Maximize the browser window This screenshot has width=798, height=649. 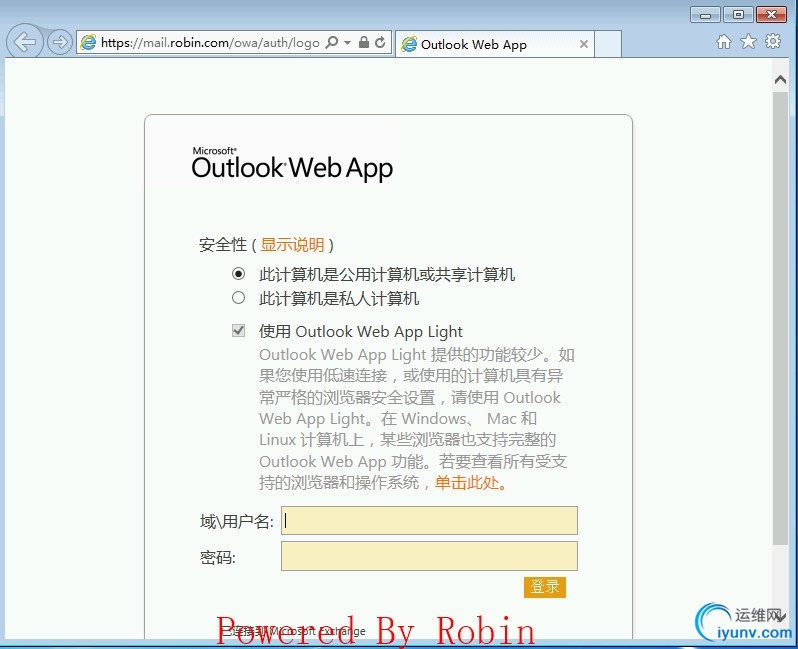738,14
